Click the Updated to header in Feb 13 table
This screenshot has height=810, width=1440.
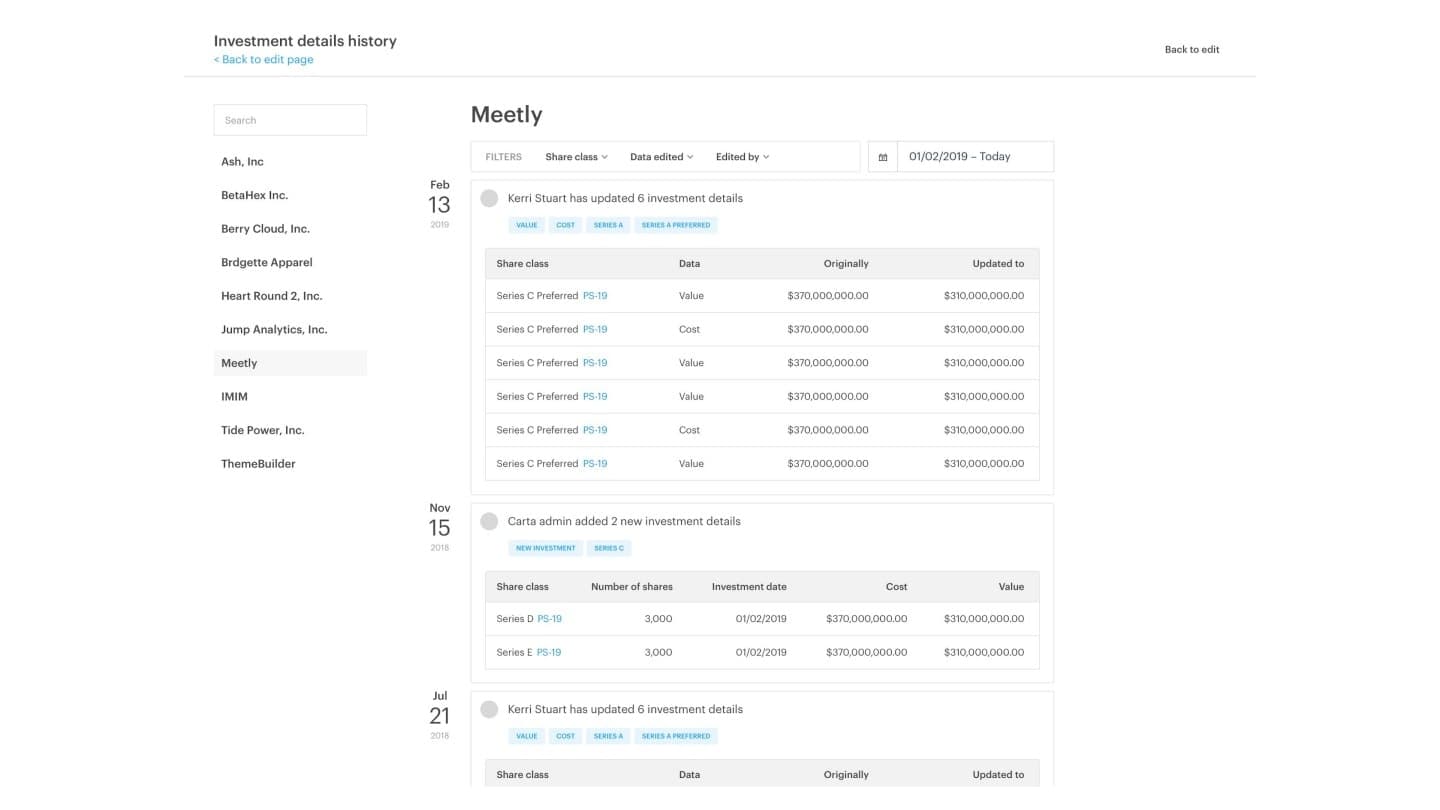click(998, 264)
